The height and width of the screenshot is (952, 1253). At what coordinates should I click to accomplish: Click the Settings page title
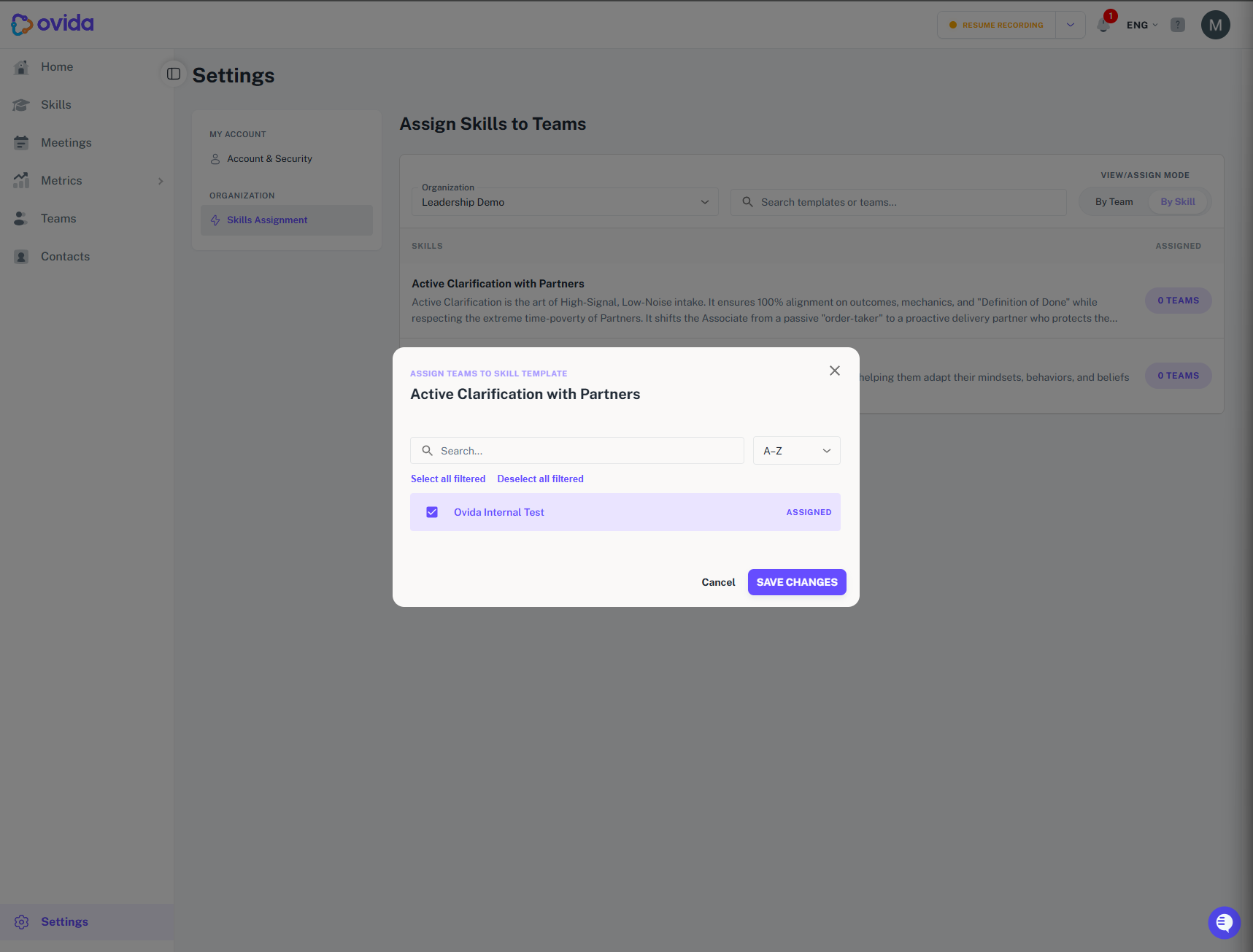pyautogui.click(x=234, y=75)
